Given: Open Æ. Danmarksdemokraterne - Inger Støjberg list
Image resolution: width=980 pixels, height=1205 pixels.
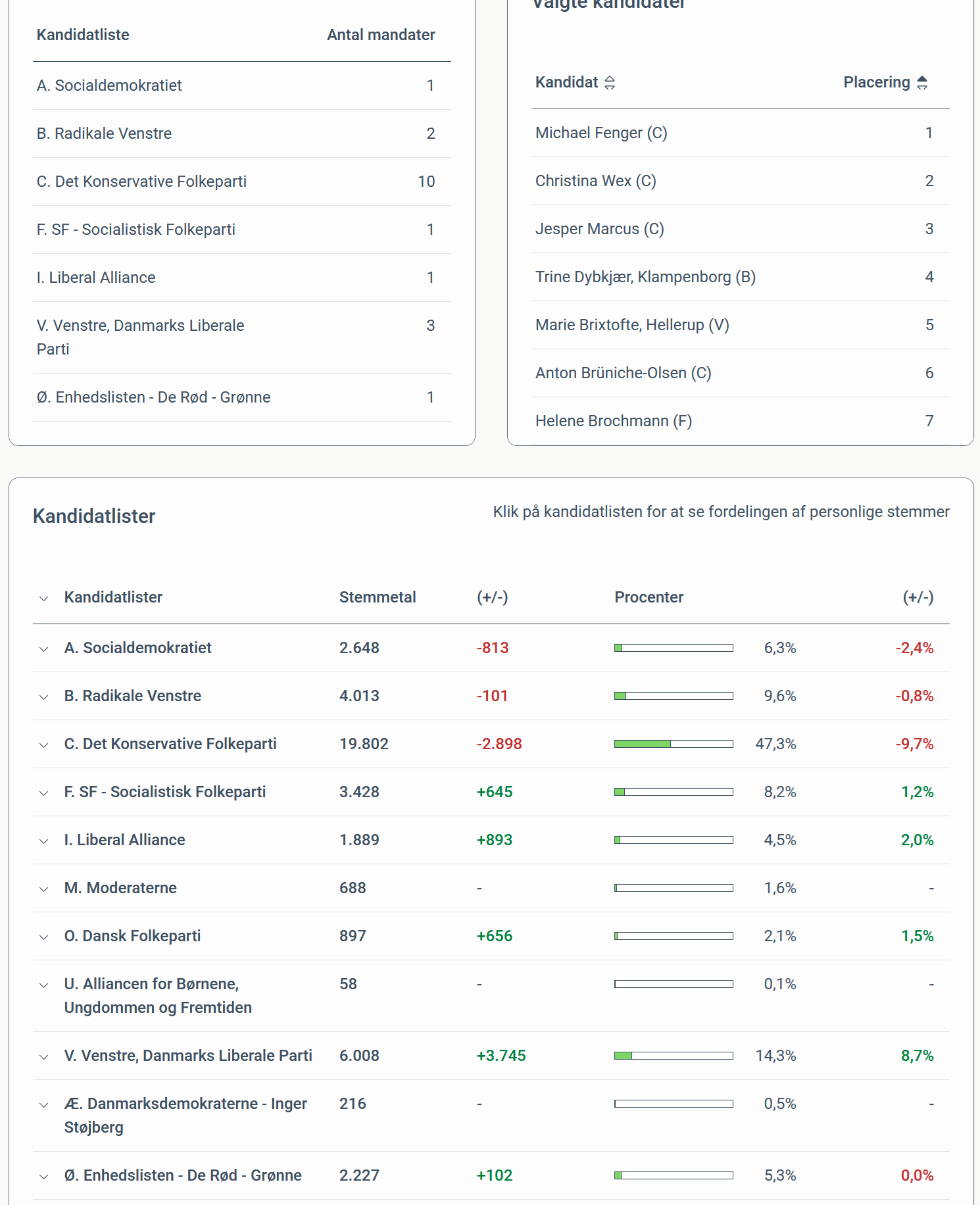Looking at the screenshot, I should click(44, 1105).
